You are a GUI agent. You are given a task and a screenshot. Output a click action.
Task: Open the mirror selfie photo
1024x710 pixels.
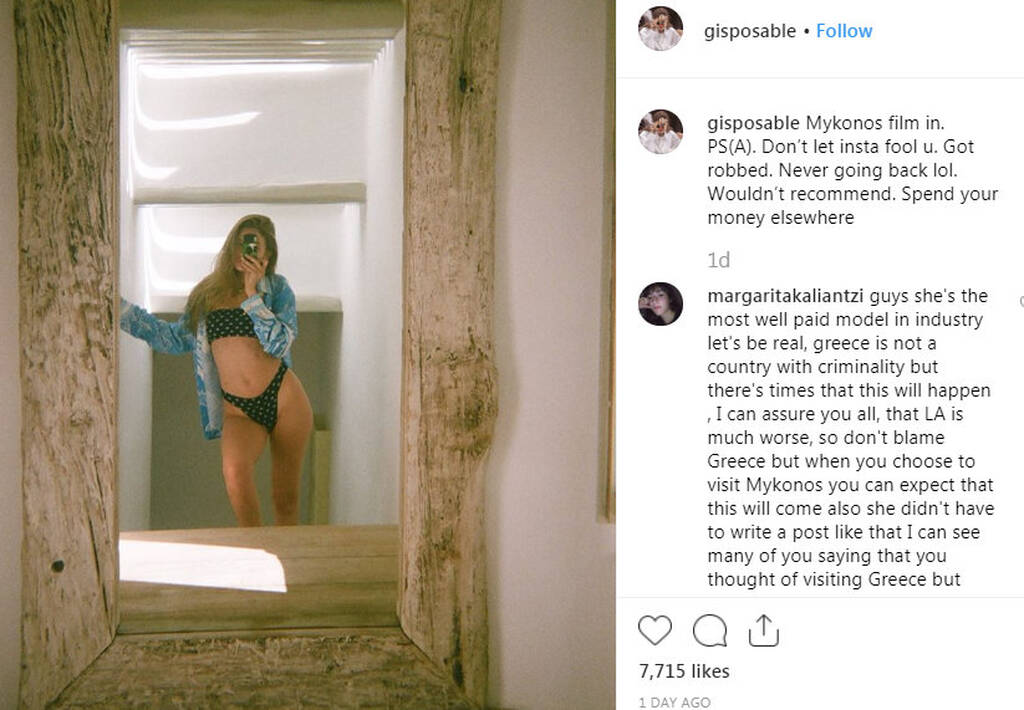(x=308, y=355)
